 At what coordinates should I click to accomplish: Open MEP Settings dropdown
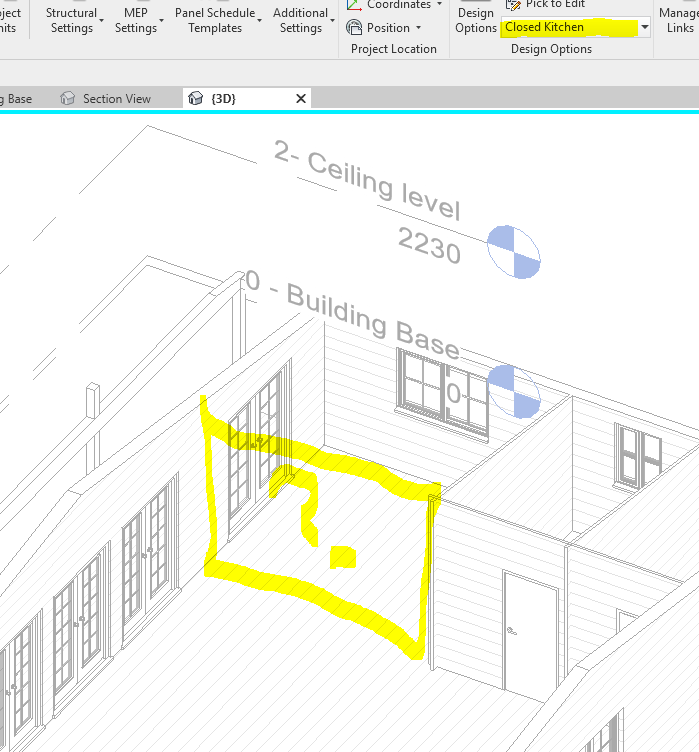[x=139, y=20]
